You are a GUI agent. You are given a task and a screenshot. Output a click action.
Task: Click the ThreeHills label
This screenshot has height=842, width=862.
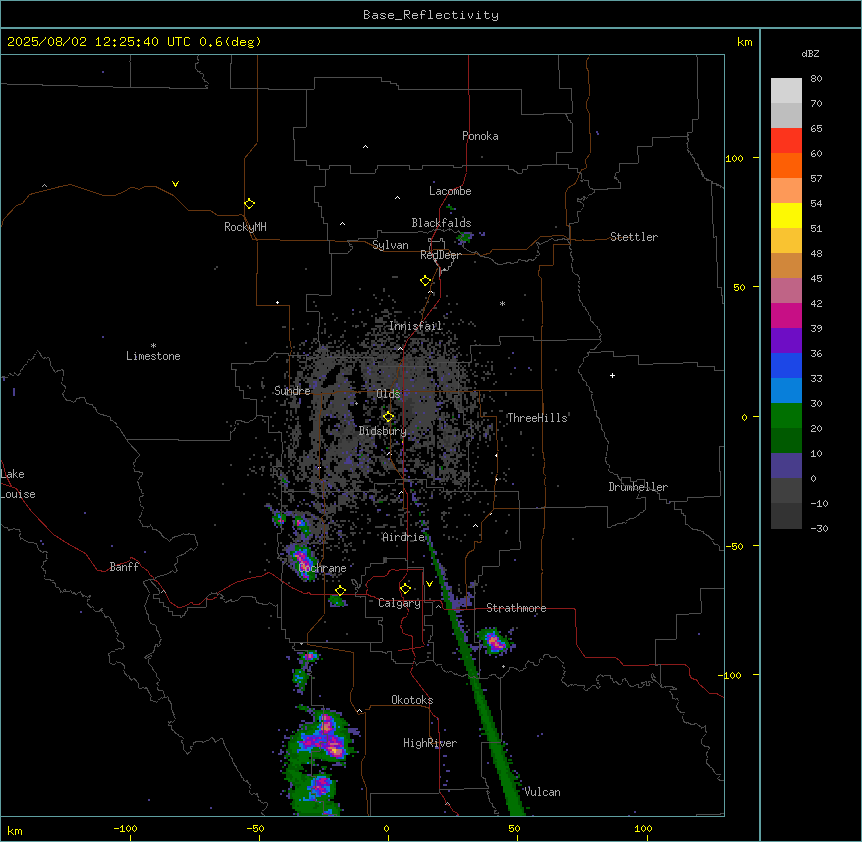click(x=537, y=418)
